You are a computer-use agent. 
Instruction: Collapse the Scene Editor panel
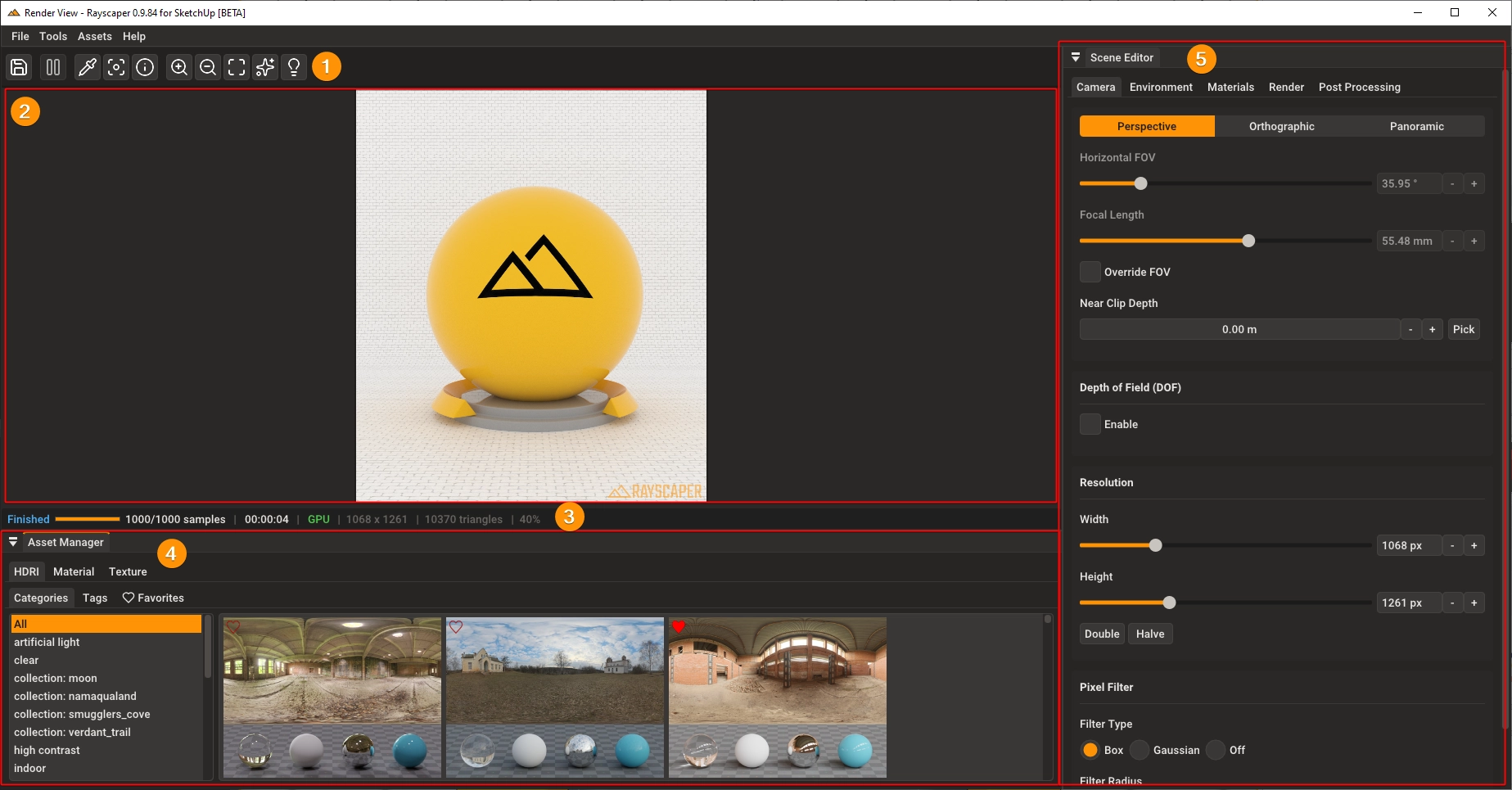tap(1076, 56)
